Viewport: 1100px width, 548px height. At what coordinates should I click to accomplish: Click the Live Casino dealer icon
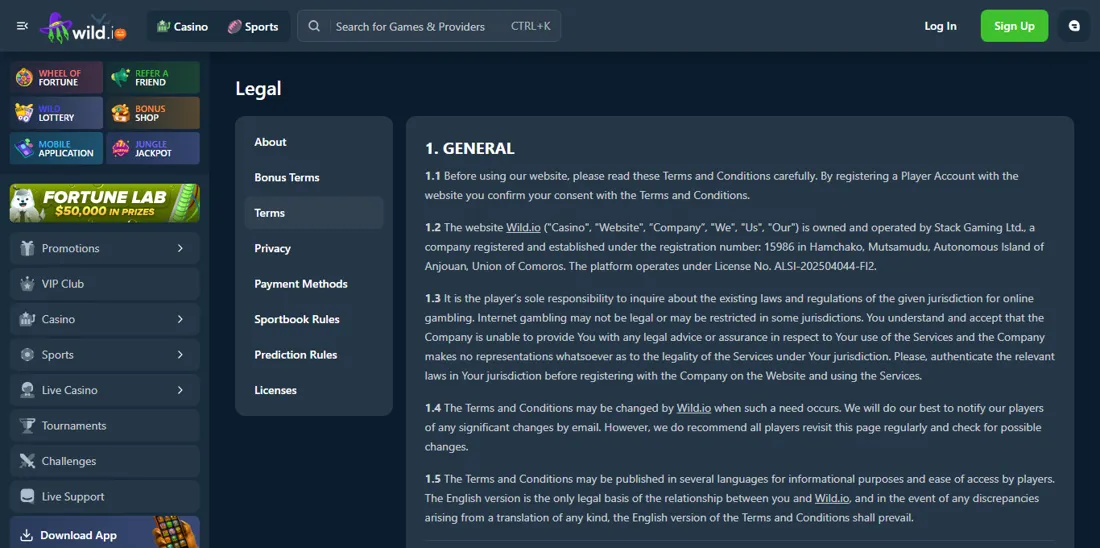pyautogui.click(x=27, y=390)
